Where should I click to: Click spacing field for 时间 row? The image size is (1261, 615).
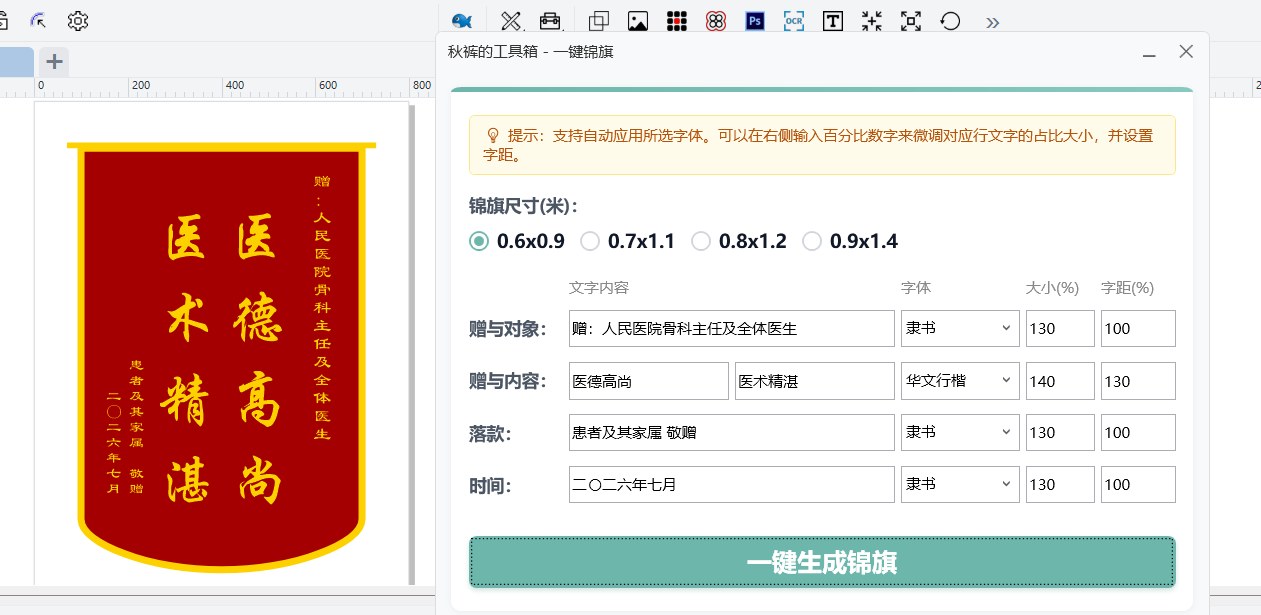[x=1138, y=484]
